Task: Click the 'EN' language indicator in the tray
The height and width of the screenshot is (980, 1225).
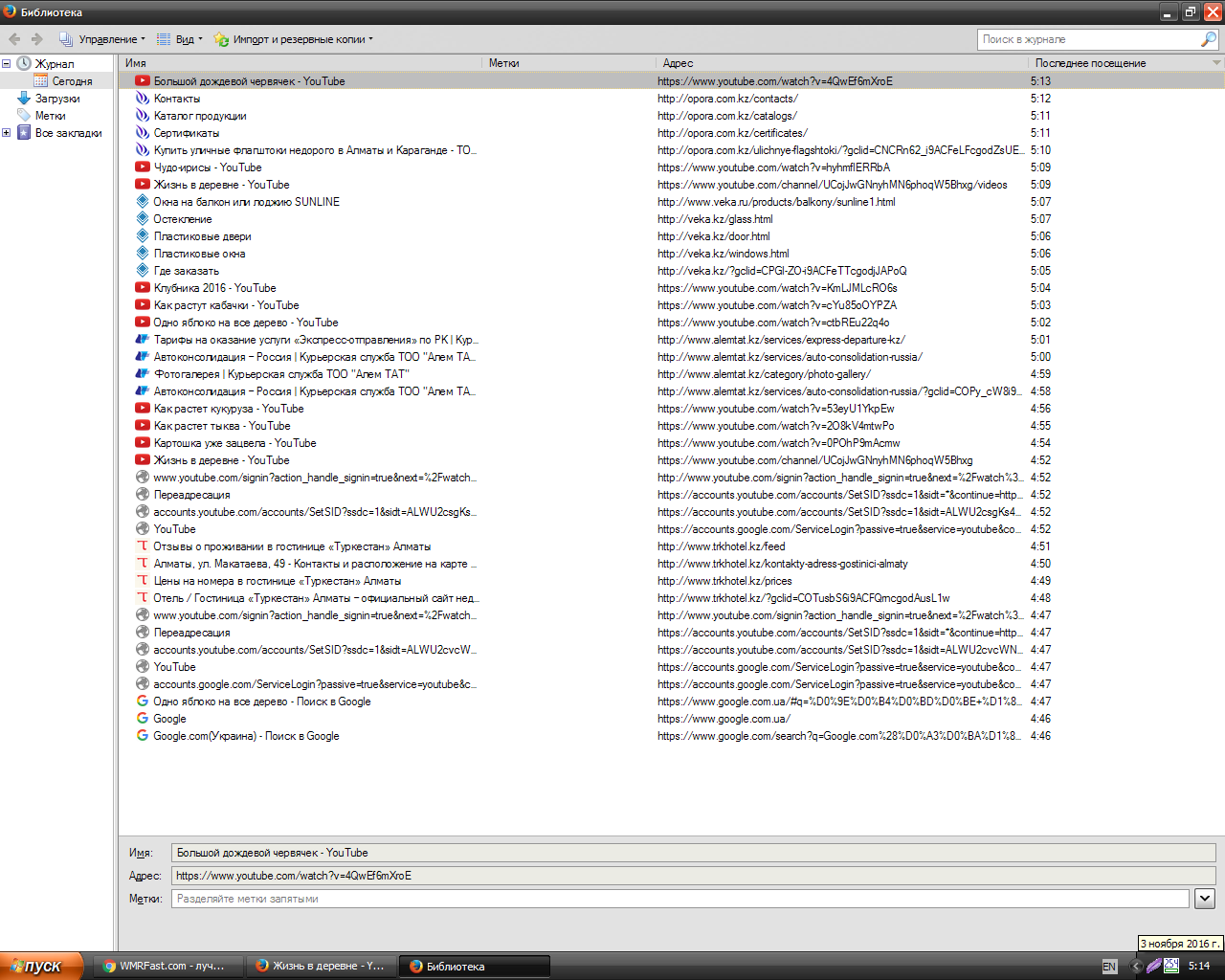Action: 1109,967
